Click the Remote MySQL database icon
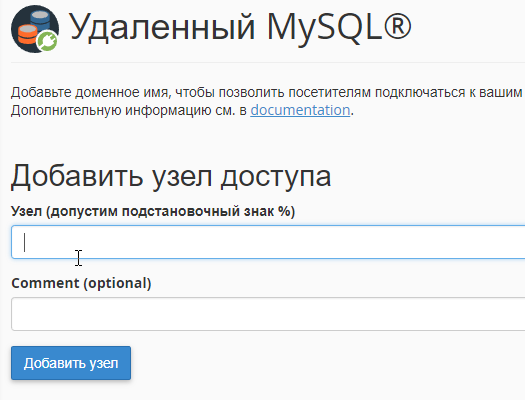 pyautogui.click(x=35, y=29)
